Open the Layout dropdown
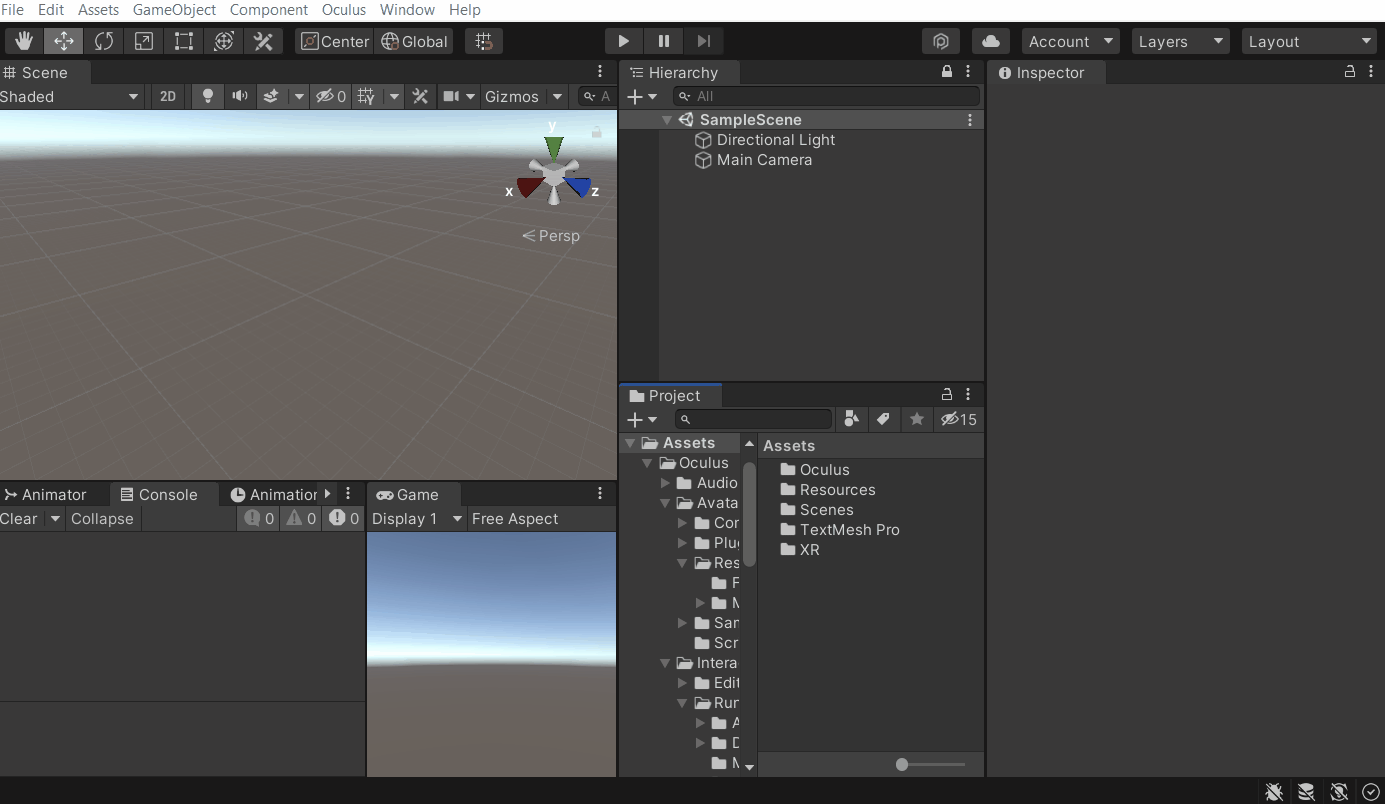 [1310, 41]
